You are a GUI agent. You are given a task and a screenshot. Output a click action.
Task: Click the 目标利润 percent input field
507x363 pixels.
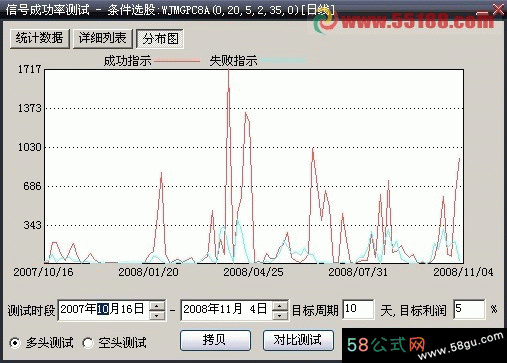(469, 309)
